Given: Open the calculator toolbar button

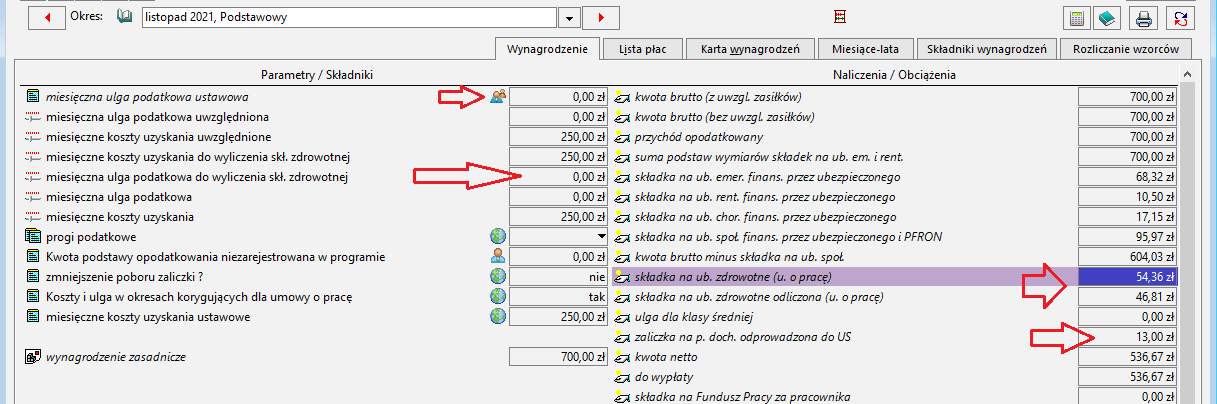Looking at the screenshot, I should tap(1077, 18).
